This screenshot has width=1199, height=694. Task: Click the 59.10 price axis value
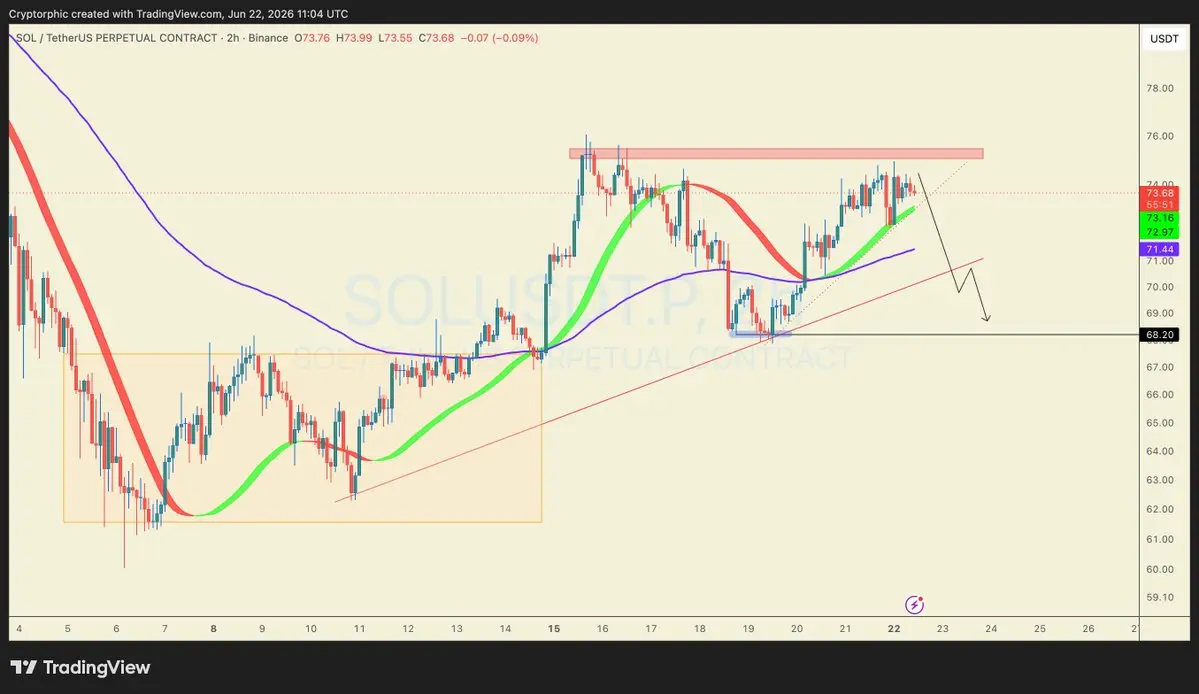[x=1159, y=597]
